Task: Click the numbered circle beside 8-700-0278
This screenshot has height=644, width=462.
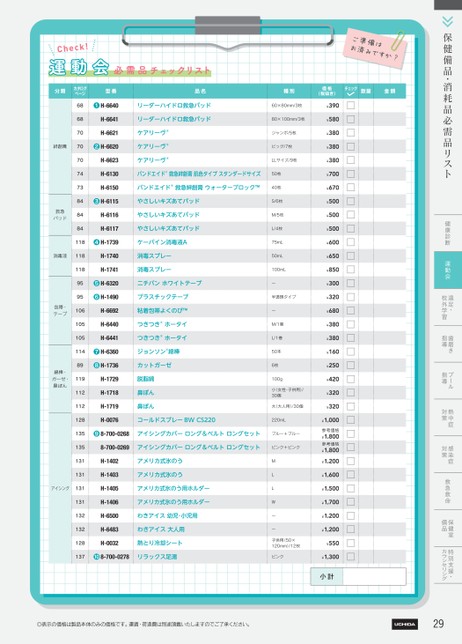Action: [97, 557]
